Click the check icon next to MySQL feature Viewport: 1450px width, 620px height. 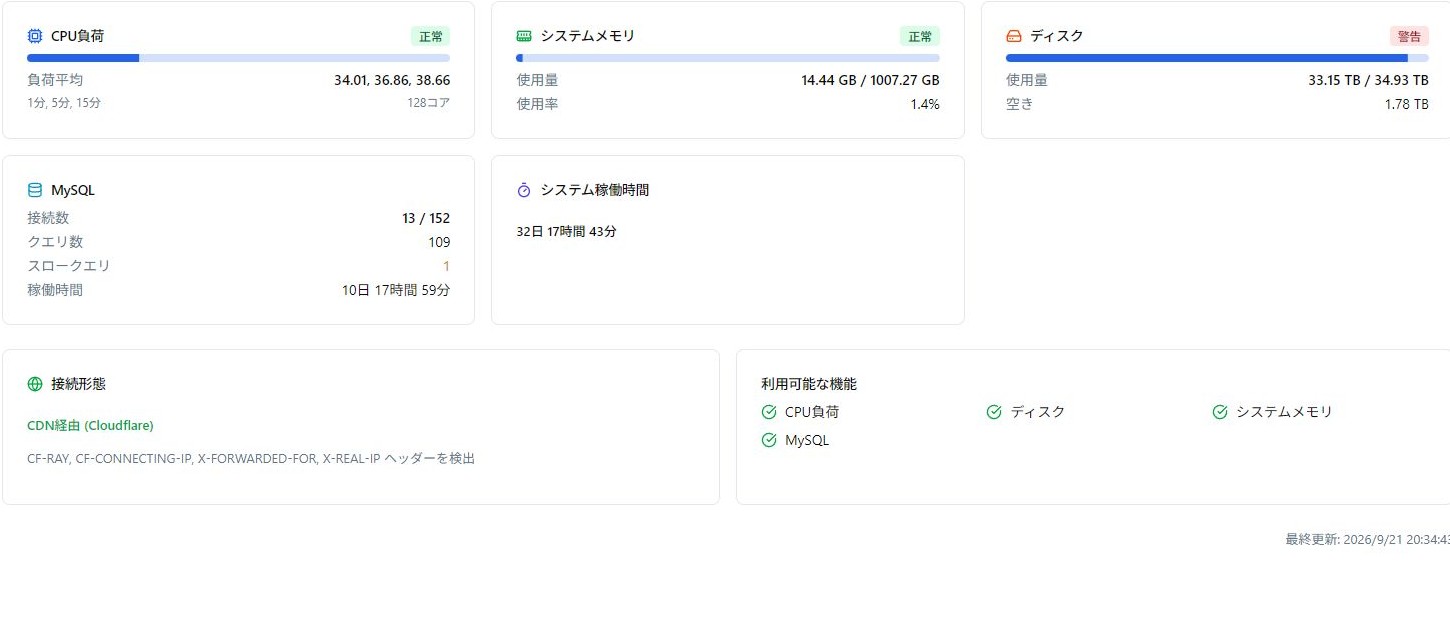[769, 440]
